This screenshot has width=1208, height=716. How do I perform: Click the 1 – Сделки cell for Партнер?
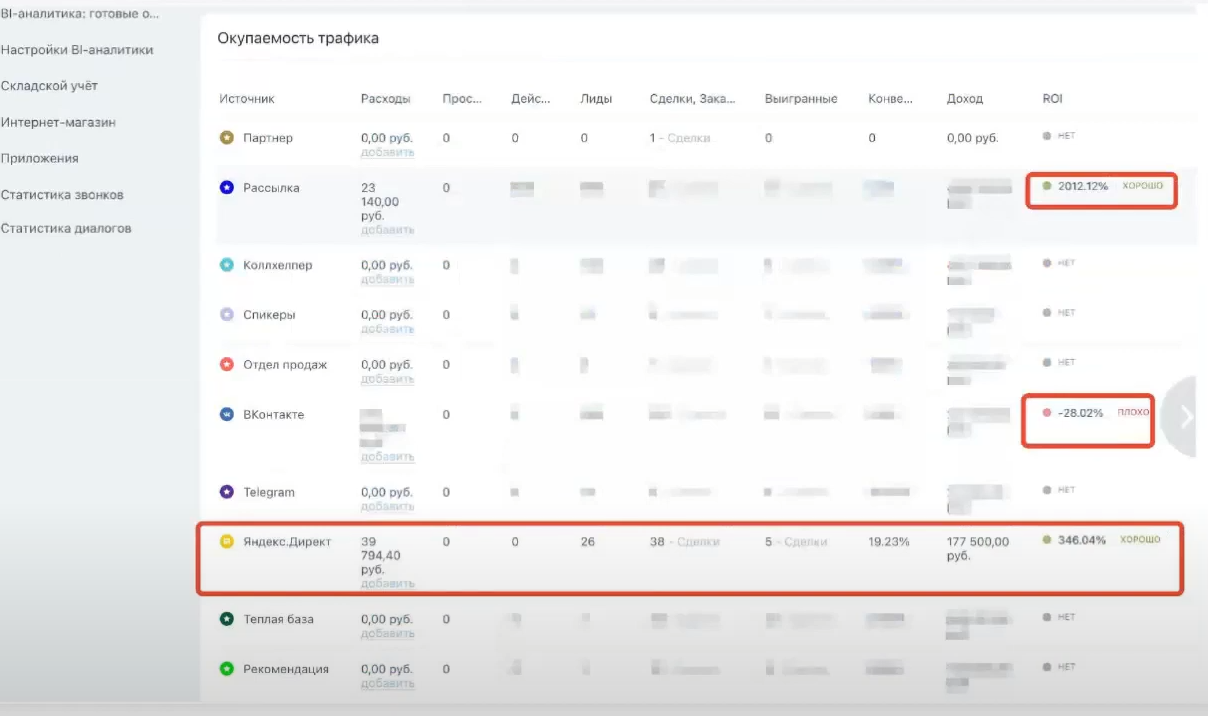(x=680, y=138)
